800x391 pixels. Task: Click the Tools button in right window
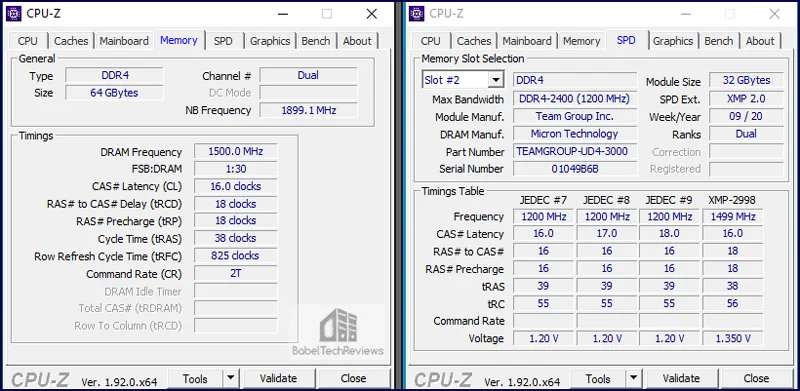coord(598,378)
